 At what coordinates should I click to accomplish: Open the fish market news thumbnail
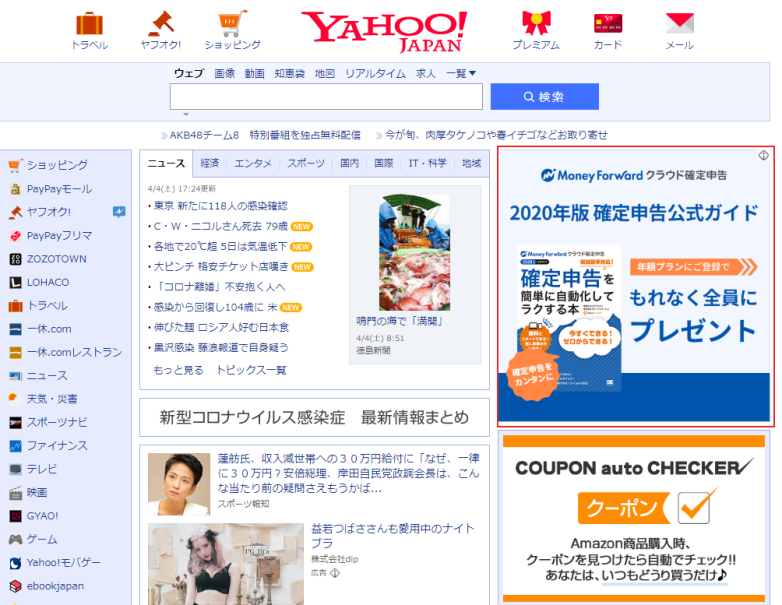tap(414, 251)
